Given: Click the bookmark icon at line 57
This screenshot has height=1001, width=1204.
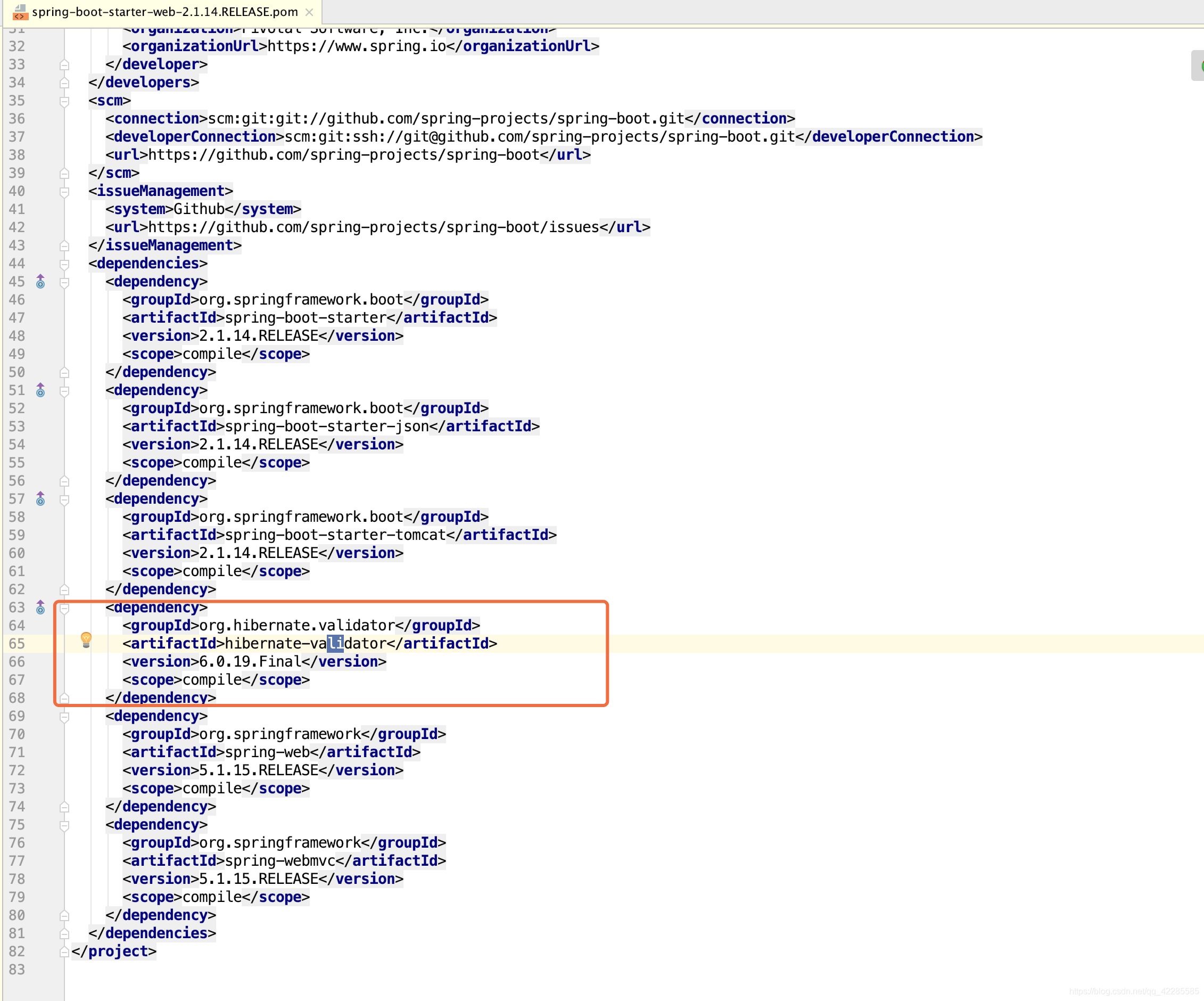Looking at the screenshot, I should pyautogui.click(x=40, y=498).
